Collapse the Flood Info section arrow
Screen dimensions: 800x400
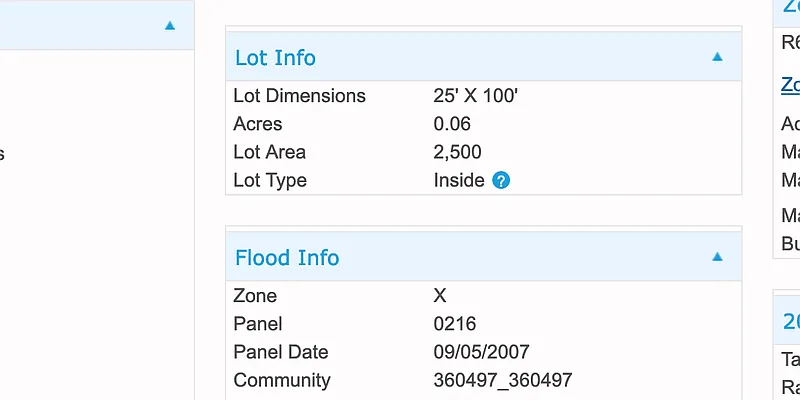(x=717, y=257)
